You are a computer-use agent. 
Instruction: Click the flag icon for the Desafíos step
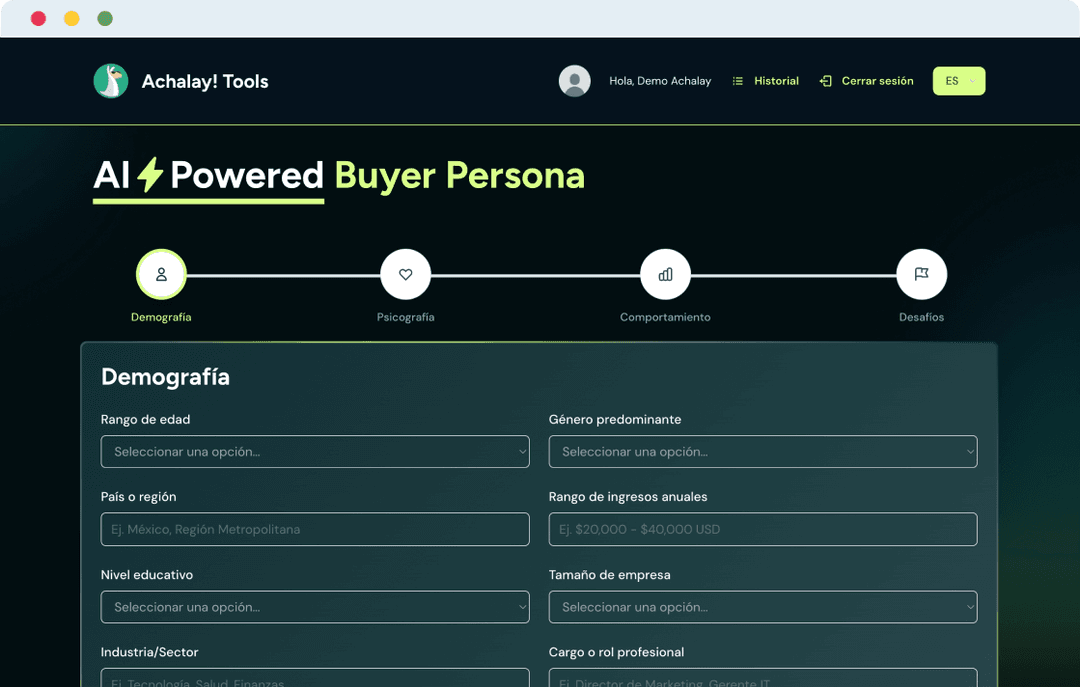(921, 273)
